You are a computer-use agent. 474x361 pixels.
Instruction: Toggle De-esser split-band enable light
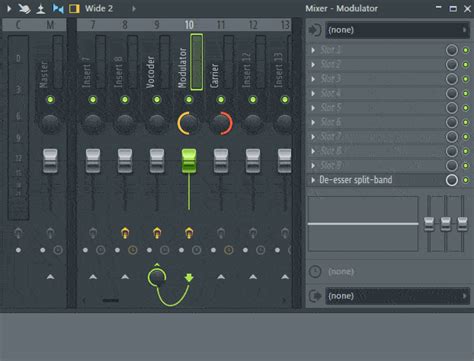tap(466, 180)
